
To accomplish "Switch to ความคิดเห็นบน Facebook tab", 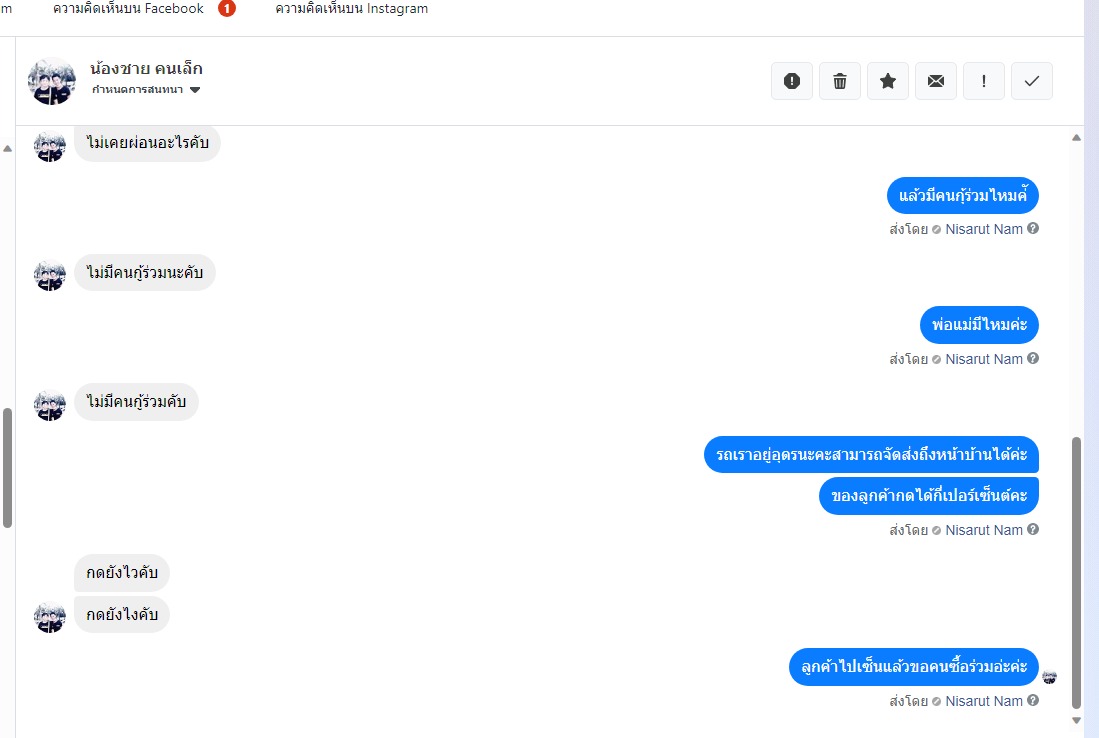I will pyautogui.click(x=128, y=8).
